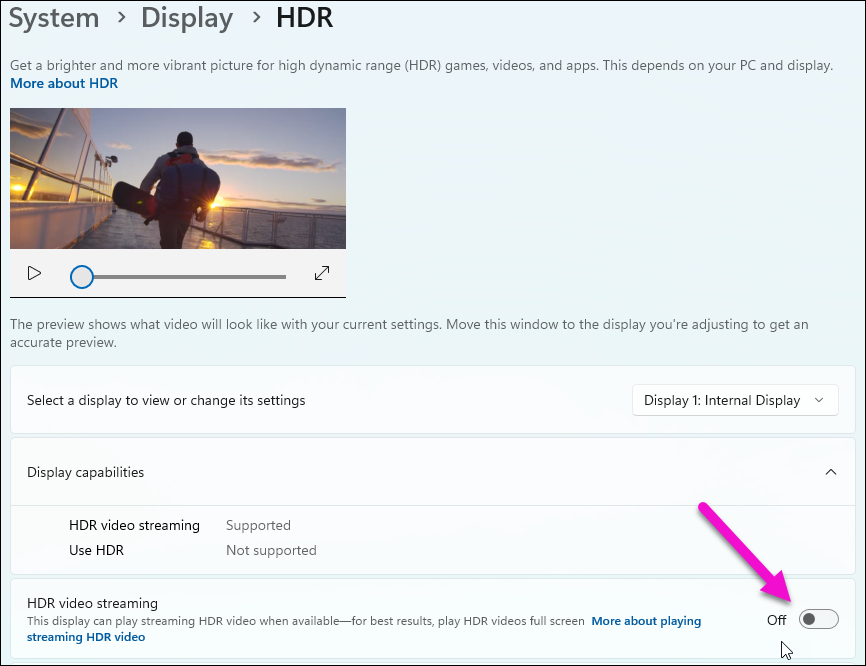
Task: Click the HDR page title in breadcrumb
Action: pos(304,18)
